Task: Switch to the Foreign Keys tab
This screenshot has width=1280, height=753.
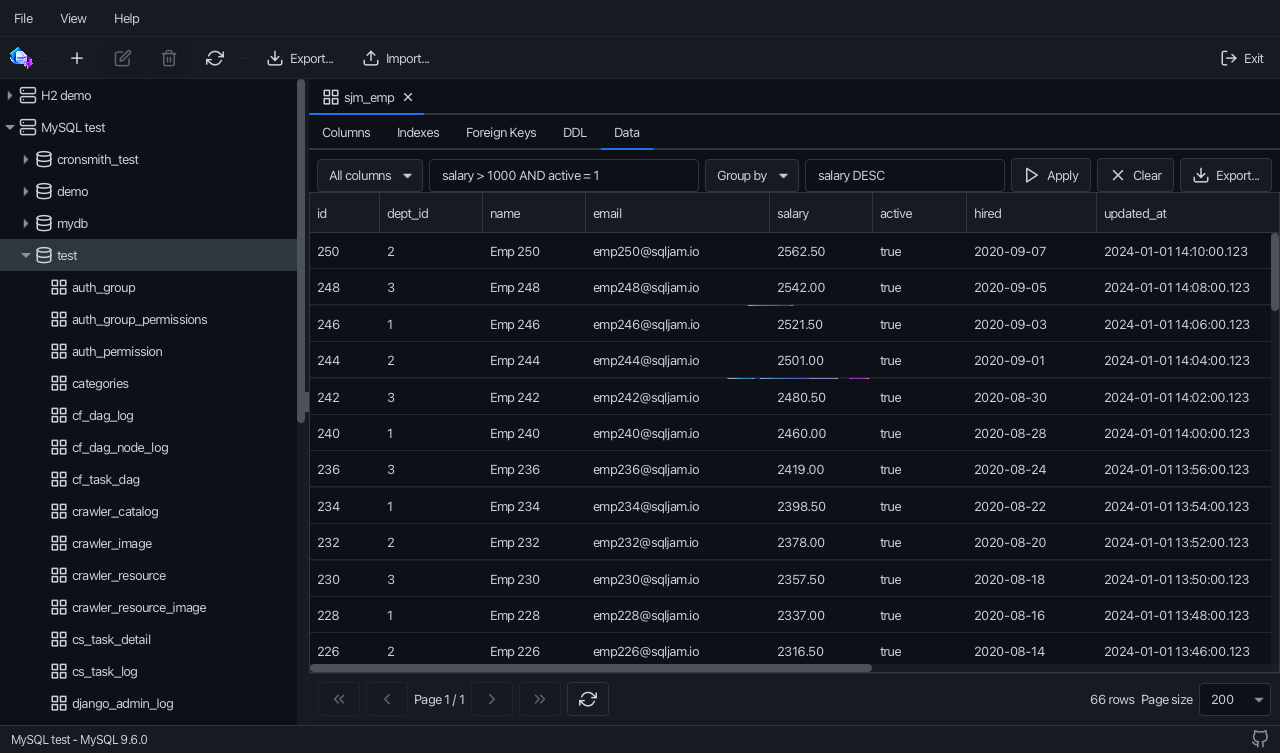Action: (501, 132)
